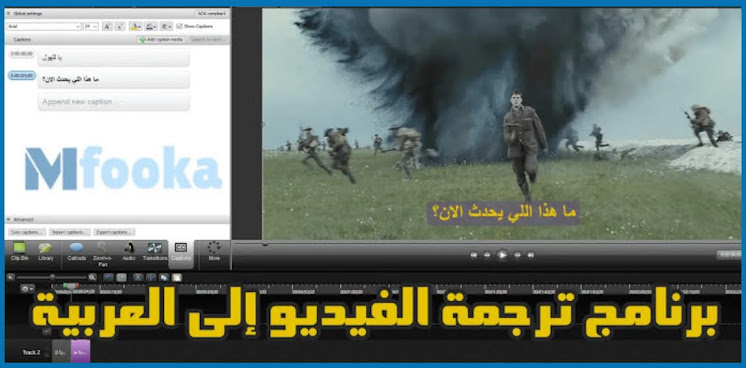Click the Append new caption field
The image size is (746, 368).
click(114, 102)
